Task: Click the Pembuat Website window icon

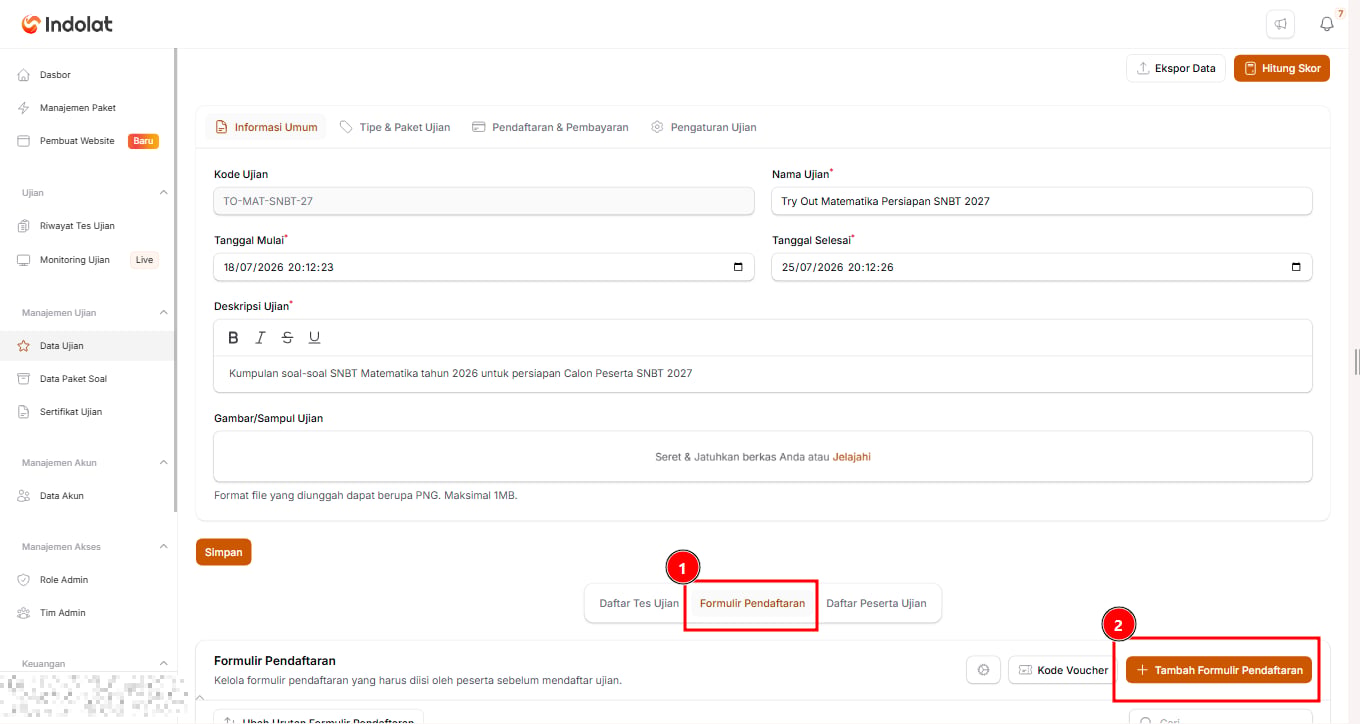Action: pyautogui.click(x=24, y=141)
